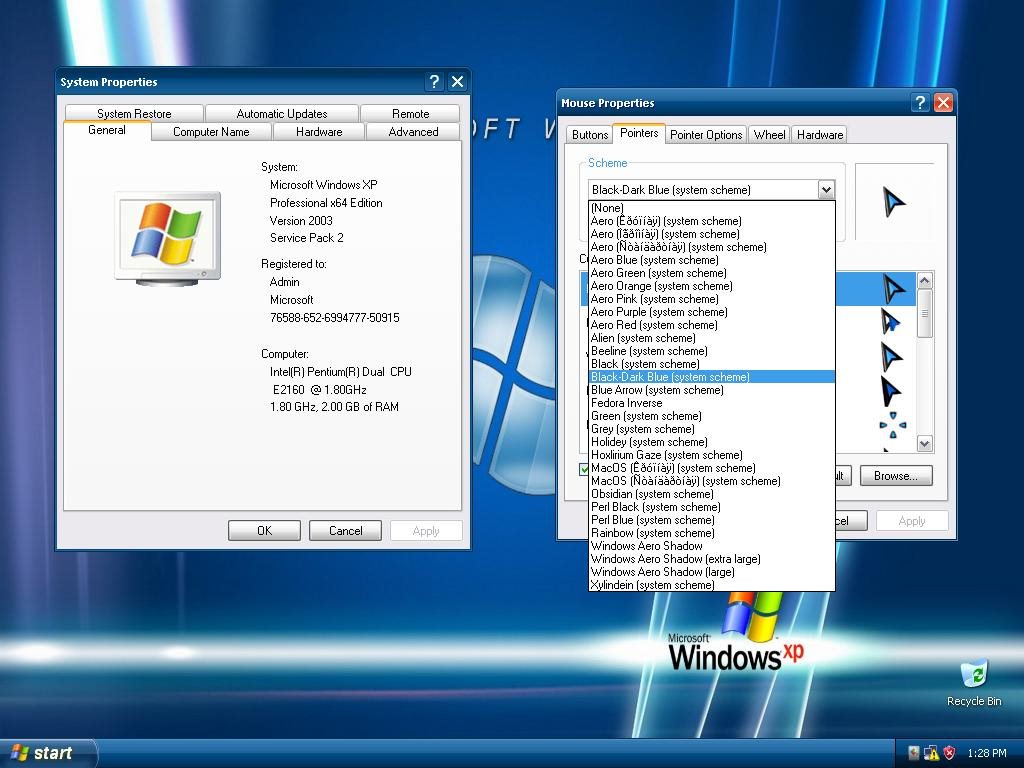Toggle the checkbox below the cursor list
This screenshot has width=1024, height=768.
tap(584, 469)
